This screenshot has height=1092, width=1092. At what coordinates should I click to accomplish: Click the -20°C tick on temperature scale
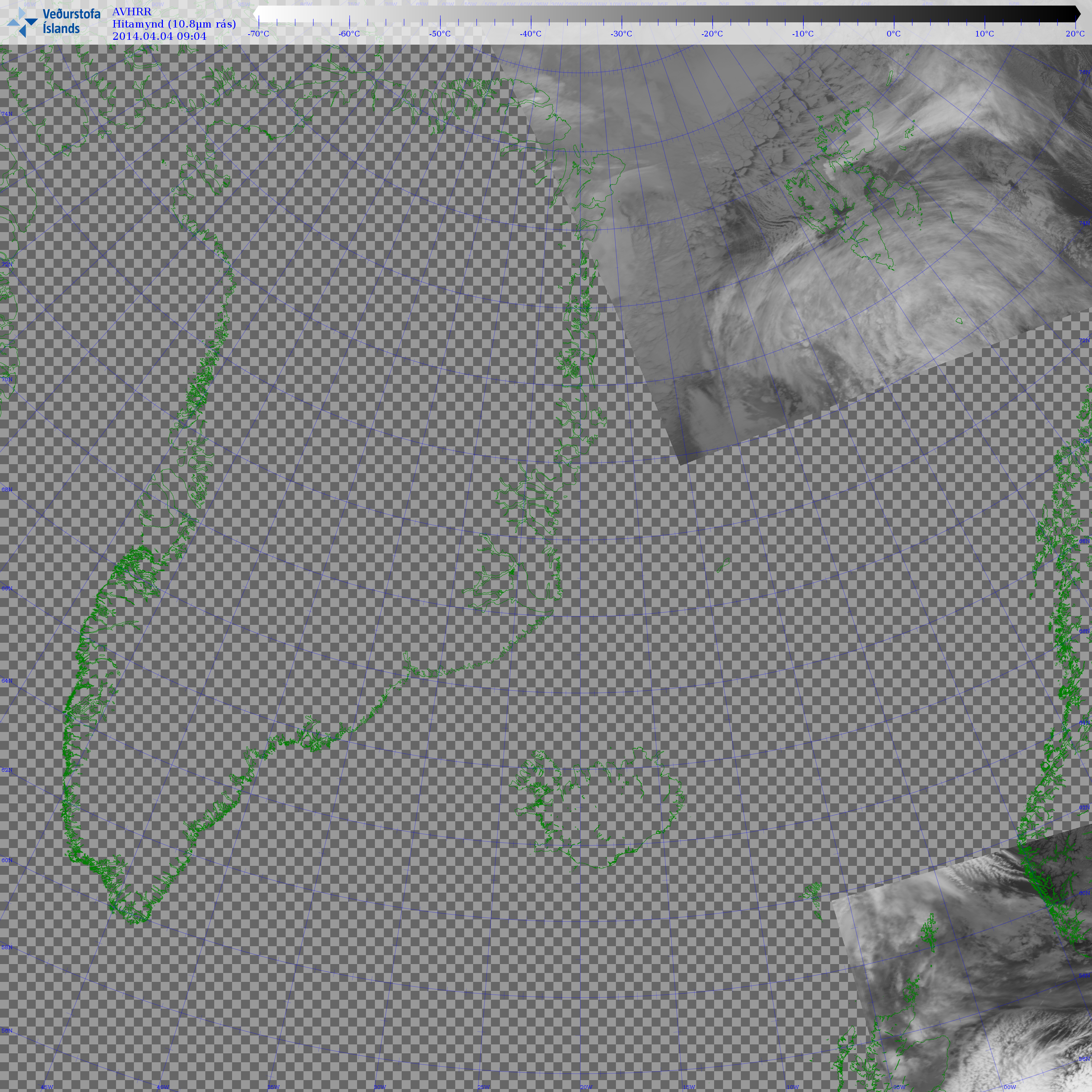click(x=712, y=34)
